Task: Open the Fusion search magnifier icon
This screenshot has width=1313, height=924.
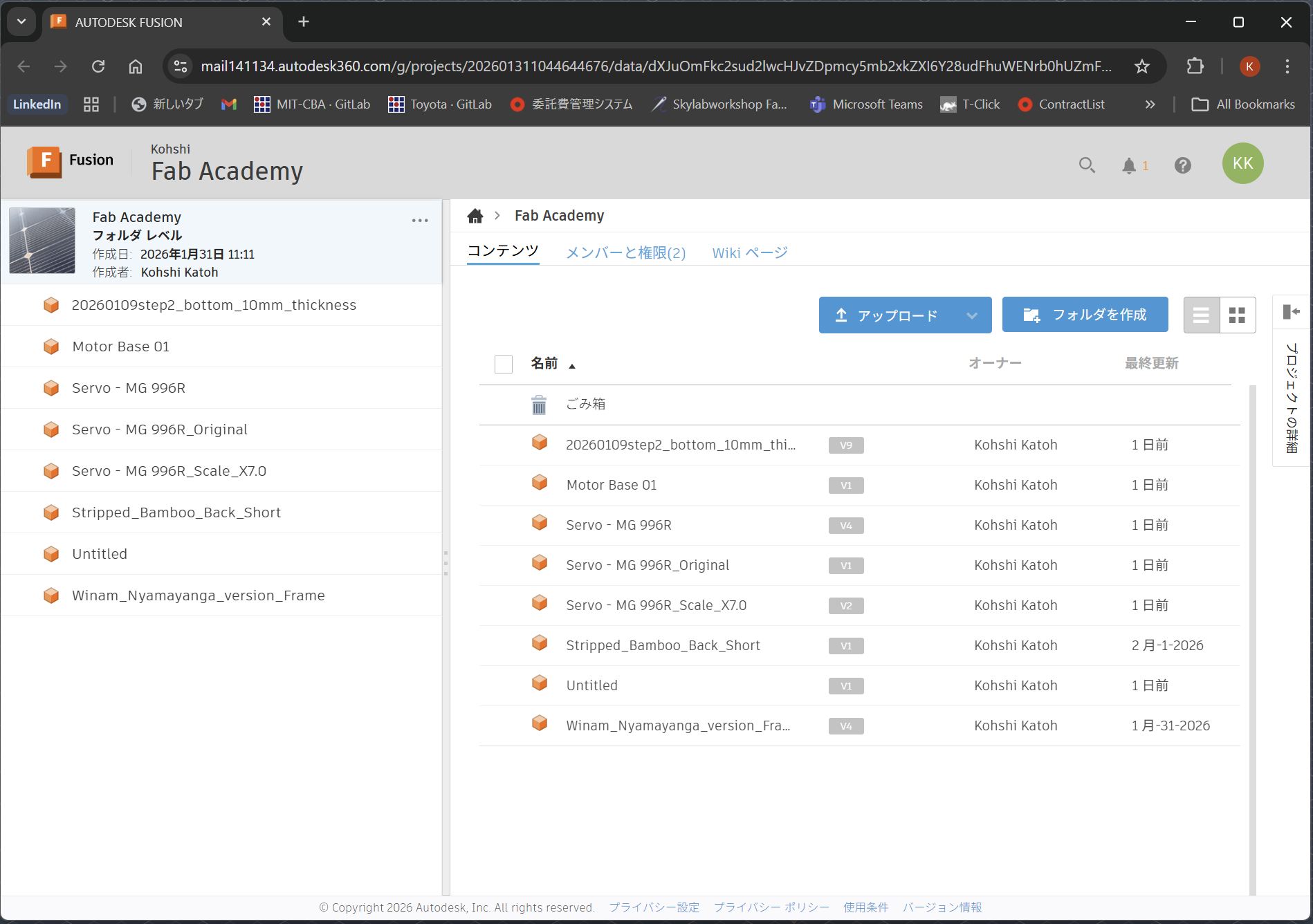Action: (x=1086, y=165)
